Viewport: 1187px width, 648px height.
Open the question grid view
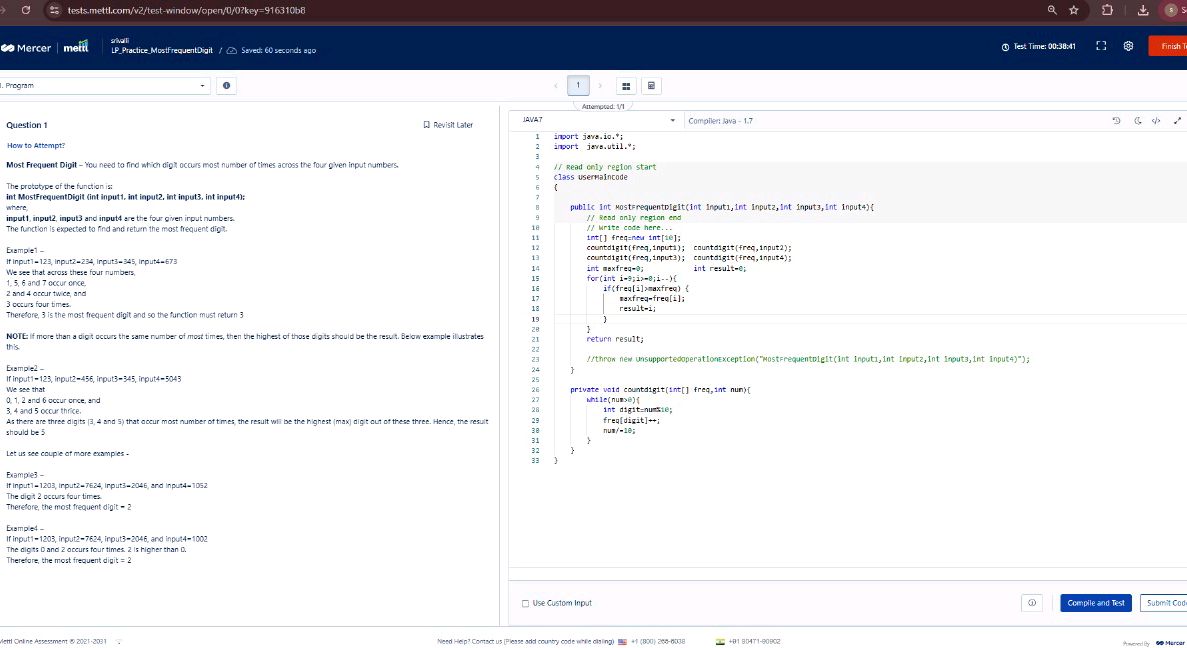[x=627, y=86]
